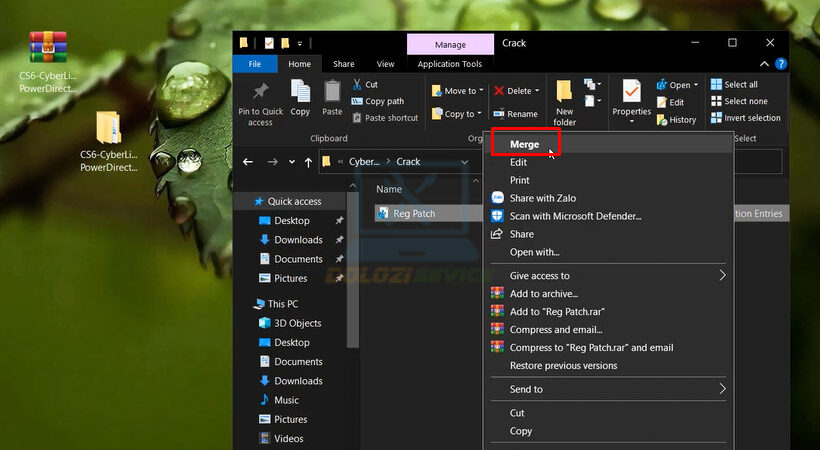Switch to the View ribbon tab
The image size is (820, 450).
(385, 64)
